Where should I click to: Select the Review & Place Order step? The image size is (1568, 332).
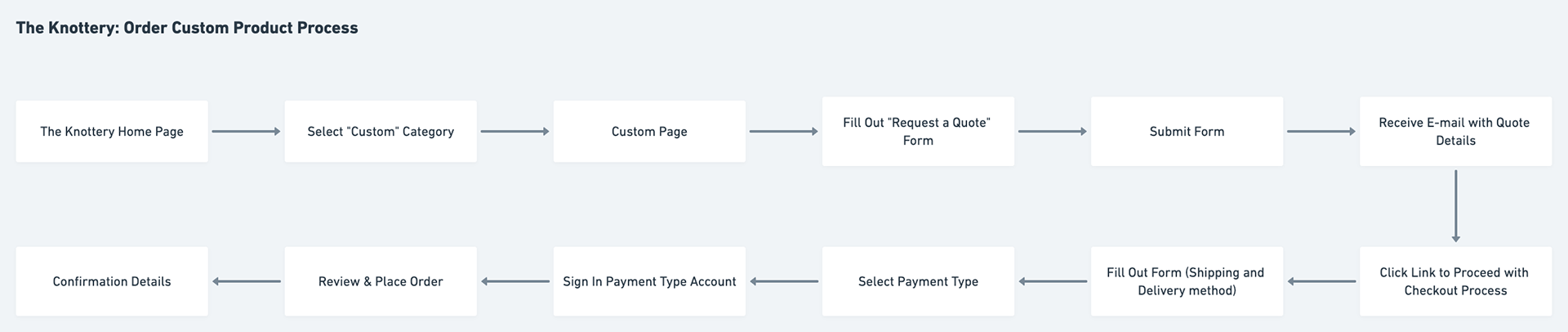coord(381,281)
